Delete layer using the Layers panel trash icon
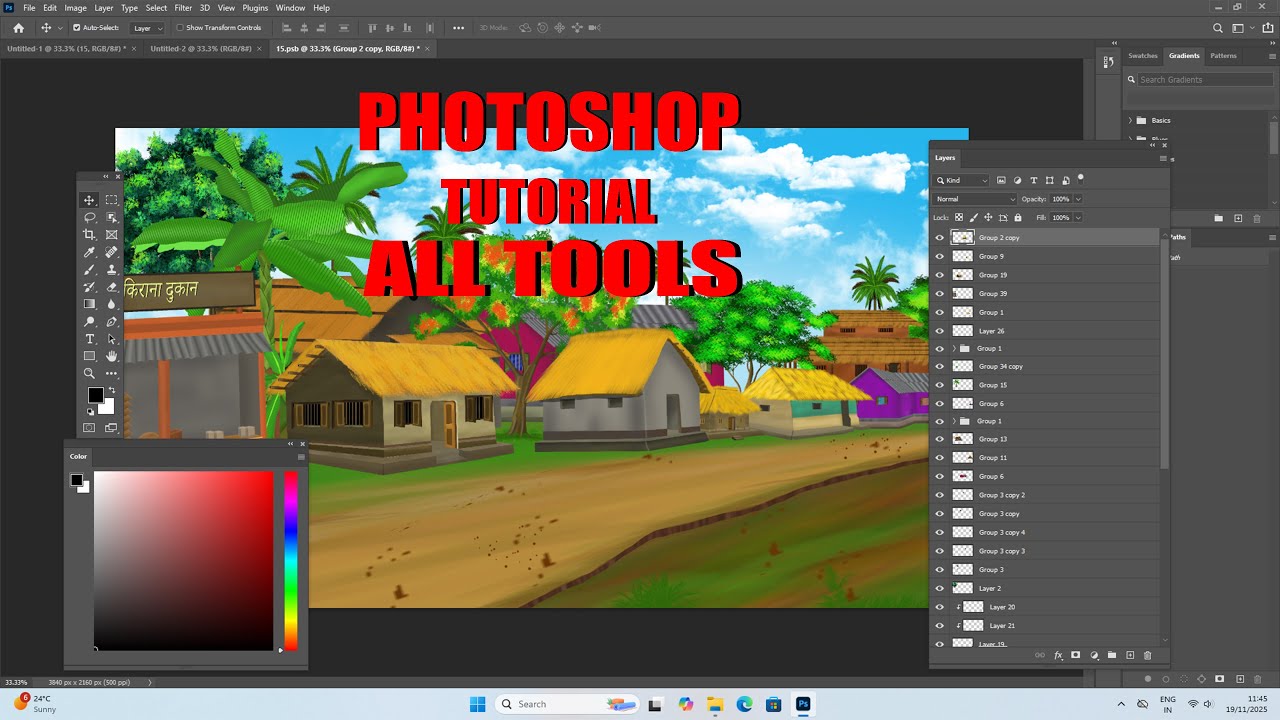1280x720 pixels. (x=1148, y=655)
